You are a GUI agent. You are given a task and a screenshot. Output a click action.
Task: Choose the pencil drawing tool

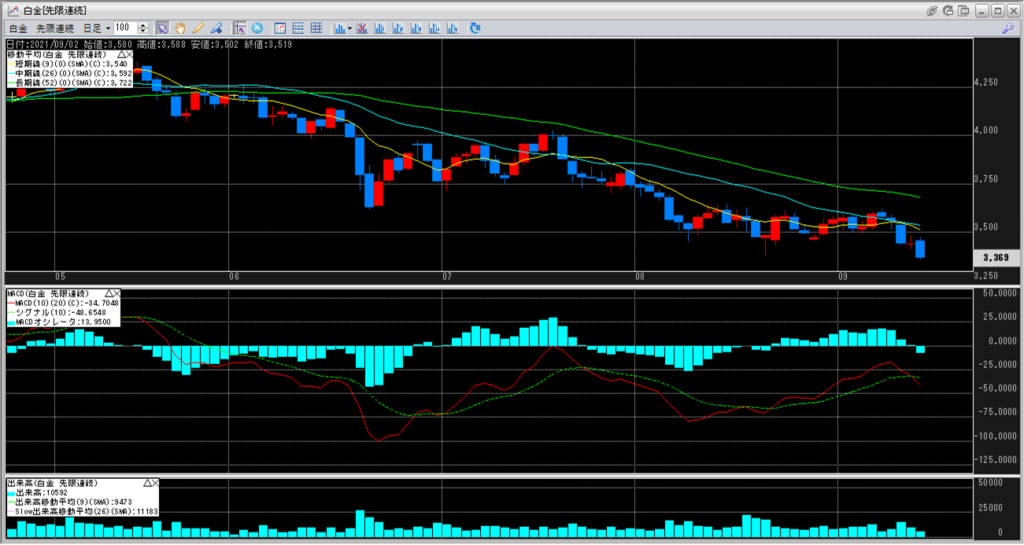(198, 28)
